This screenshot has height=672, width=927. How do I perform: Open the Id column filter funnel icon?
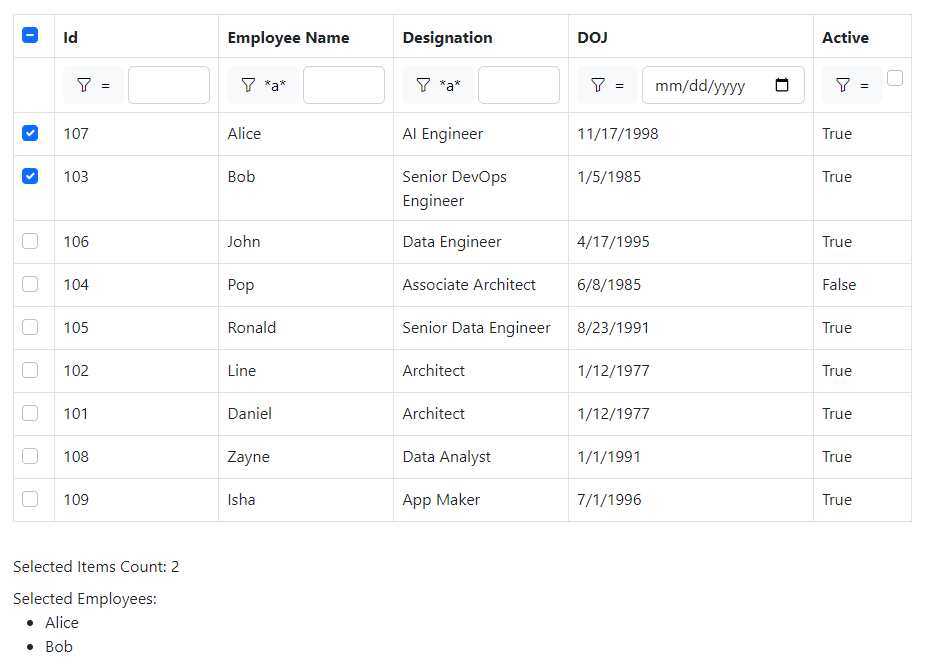pyautogui.click(x=83, y=84)
